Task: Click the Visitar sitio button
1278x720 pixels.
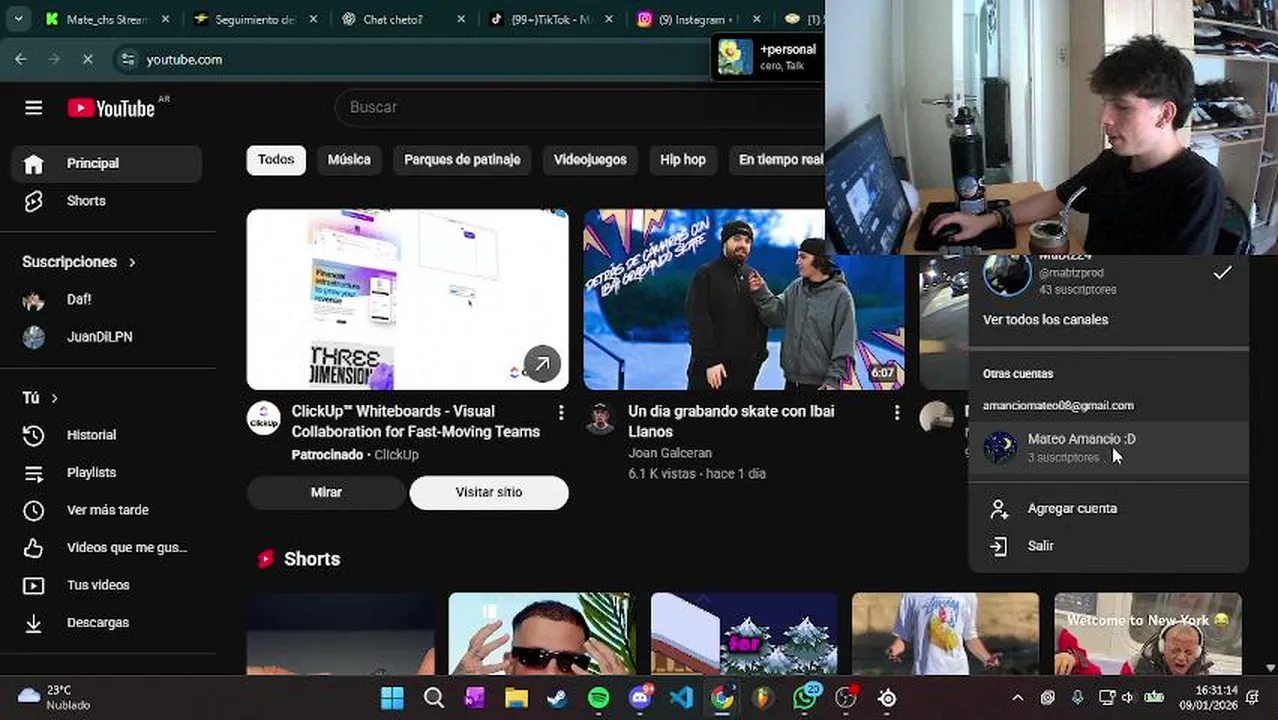Action: pos(489,493)
